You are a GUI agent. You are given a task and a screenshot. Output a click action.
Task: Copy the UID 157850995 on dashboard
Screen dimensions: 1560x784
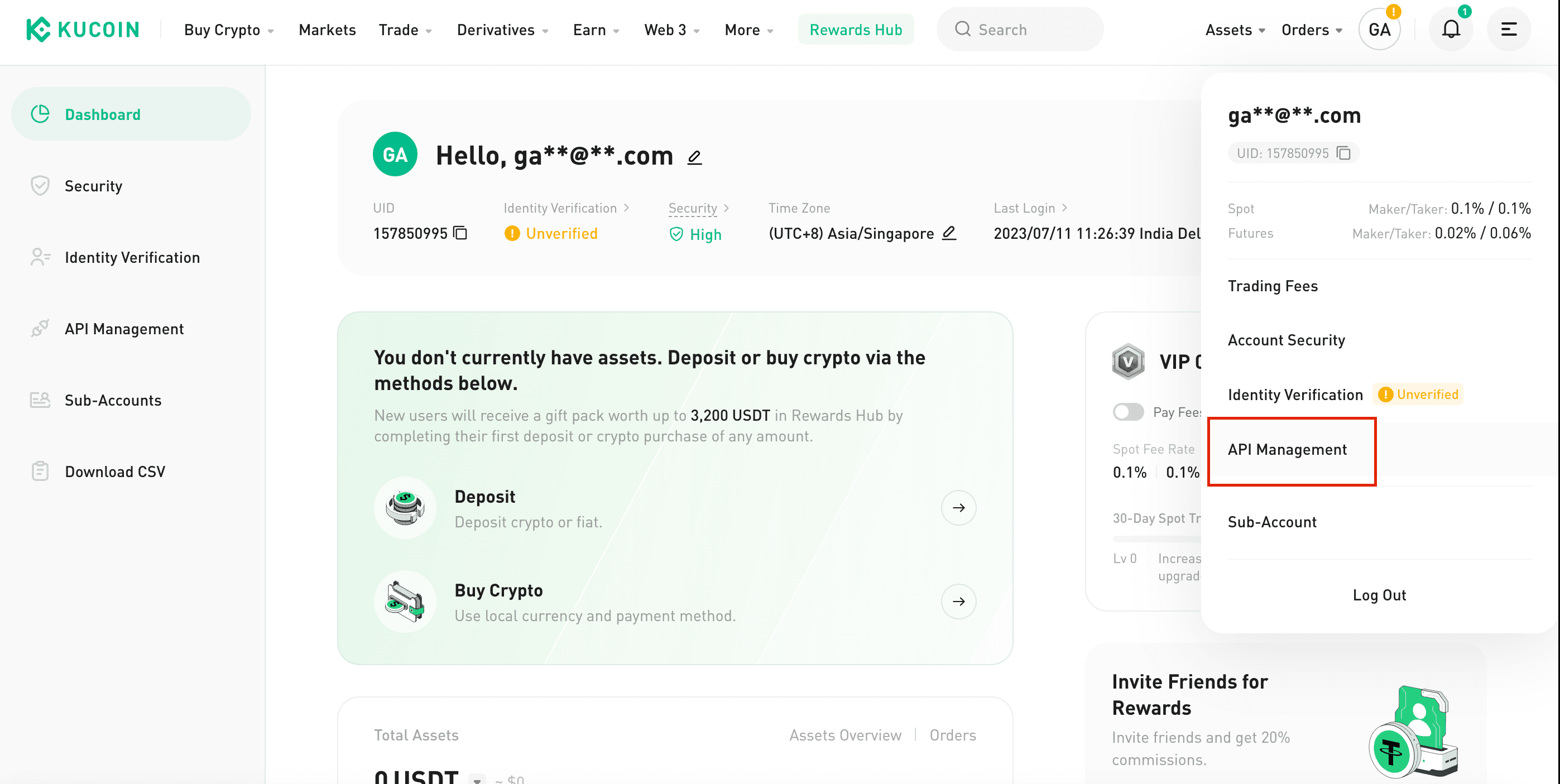461,233
